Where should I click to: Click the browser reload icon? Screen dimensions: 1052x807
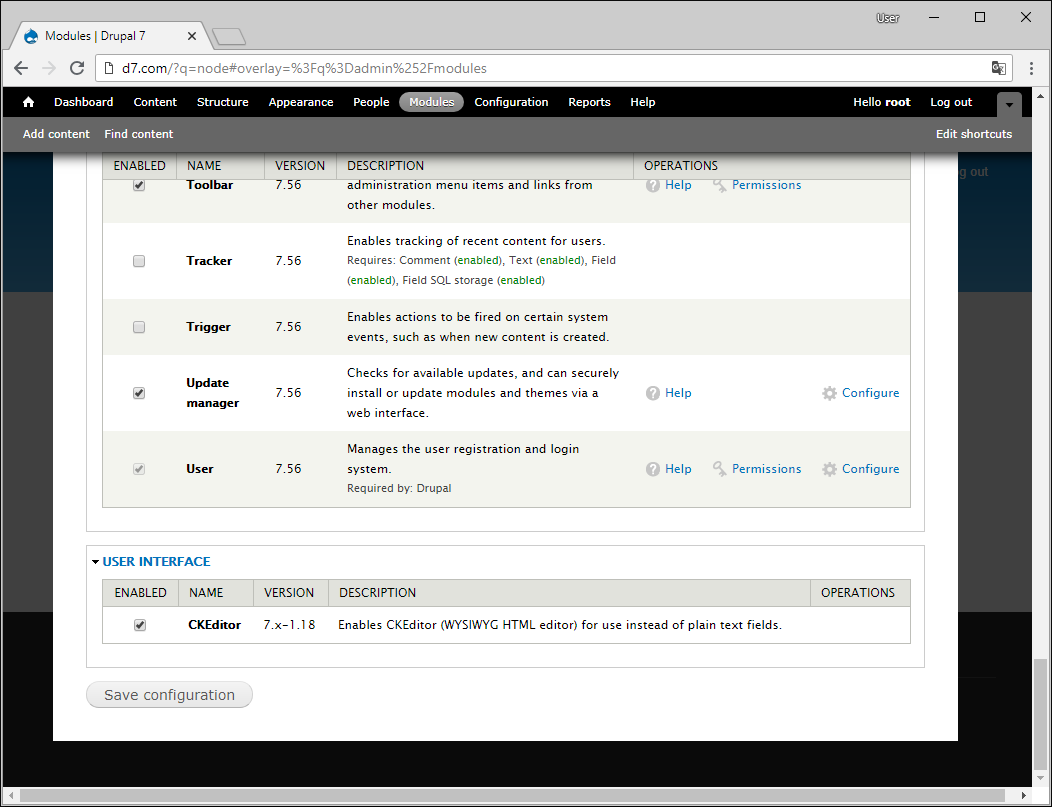(x=77, y=68)
